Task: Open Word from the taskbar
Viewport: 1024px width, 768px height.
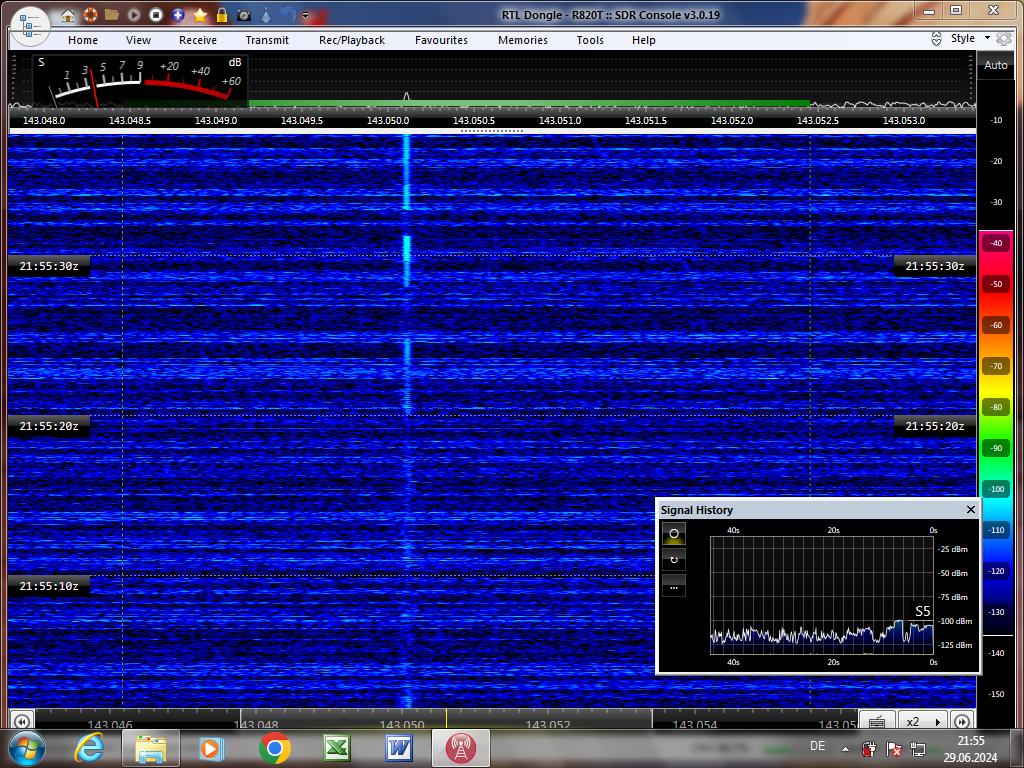Action: 398,748
